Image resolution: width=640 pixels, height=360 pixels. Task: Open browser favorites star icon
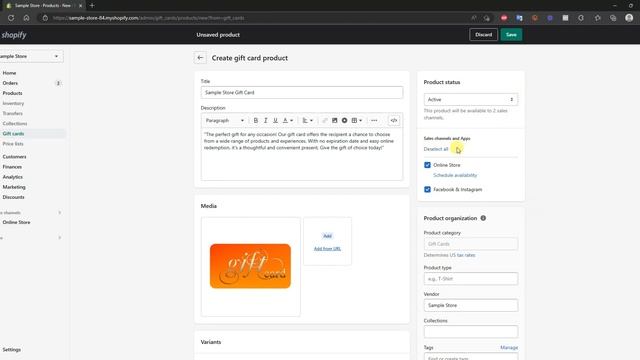pyautogui.click(x=598, y=18)
